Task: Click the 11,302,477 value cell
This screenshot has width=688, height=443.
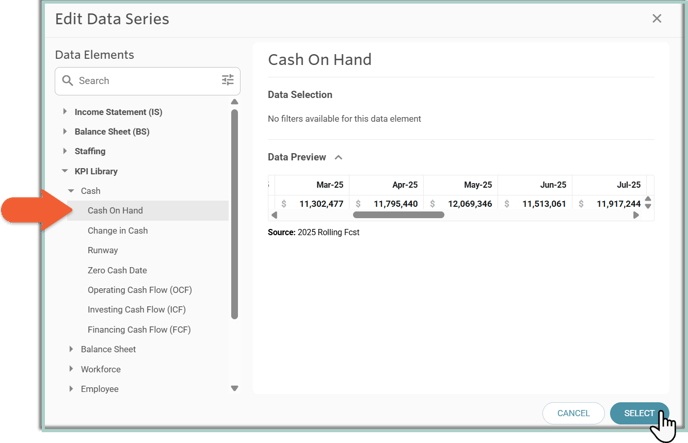Action: pyautogui.click(x=312, y=204)
